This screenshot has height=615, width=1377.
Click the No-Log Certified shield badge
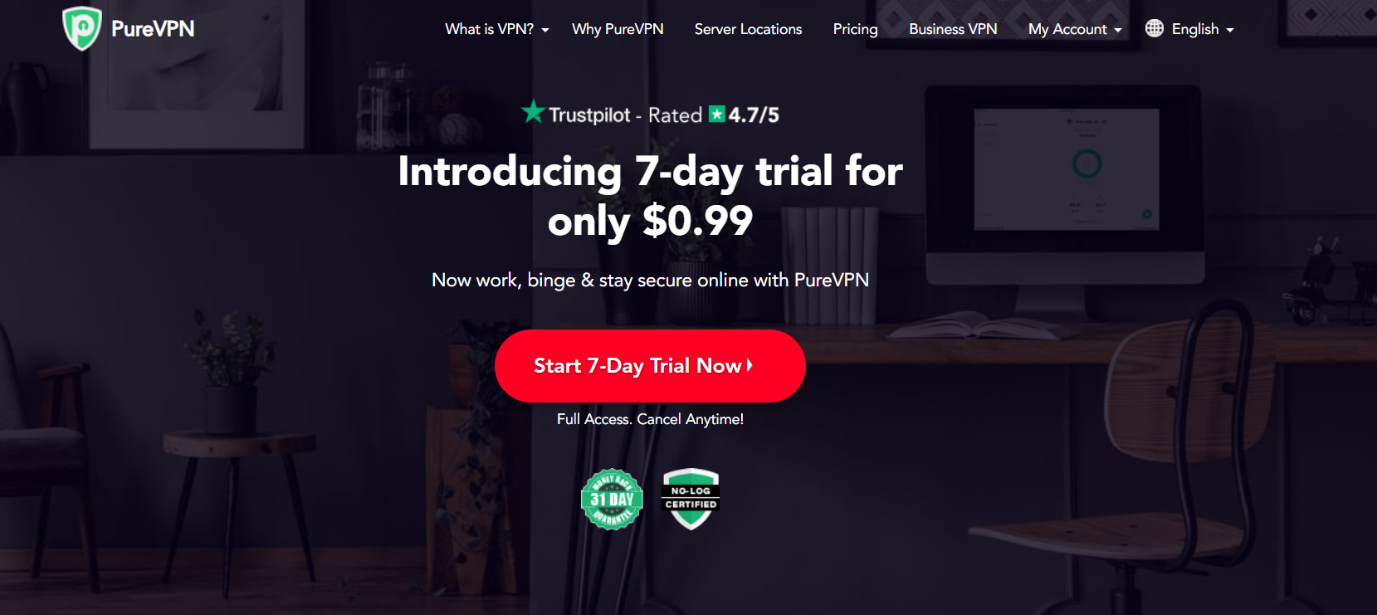point(691,498)
